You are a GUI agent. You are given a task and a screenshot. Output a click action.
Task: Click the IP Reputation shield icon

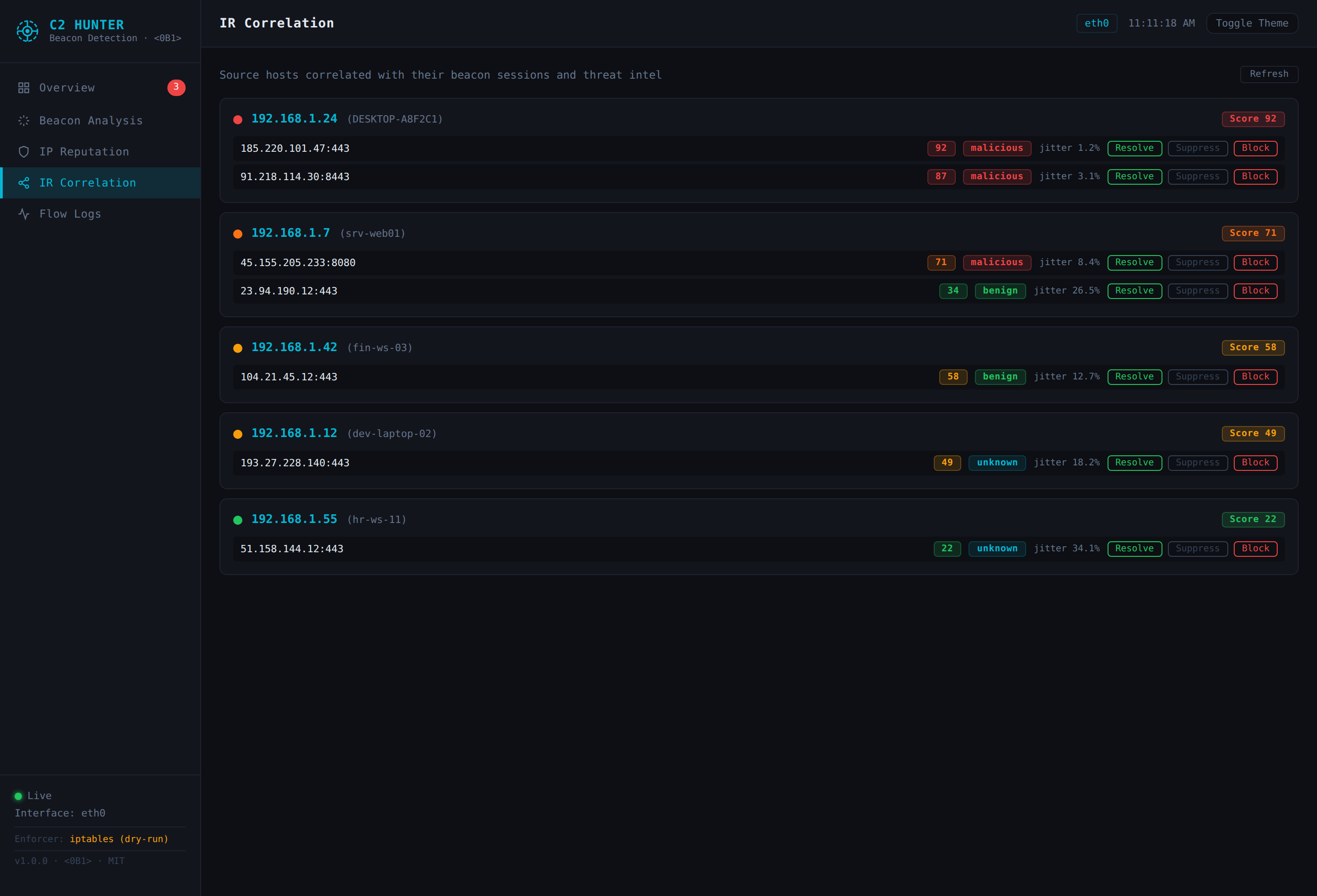[23, 152]
